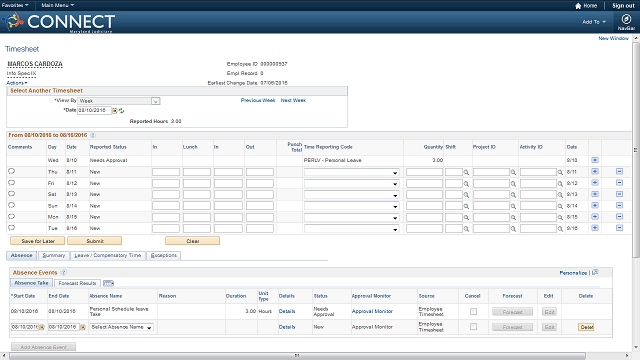Screen dimensions: 640x360
Task: Open Time Reporting Code dropdown for Tue 8/16
Action: click(x=351, y=229)
